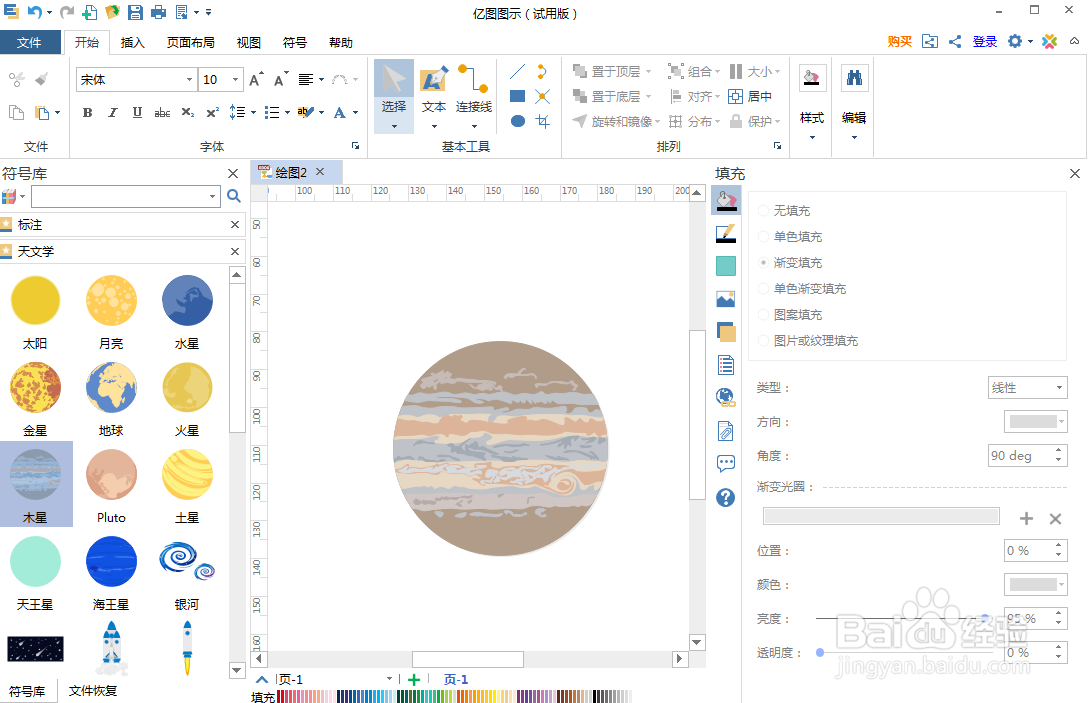Open the comment bubble panel icon
Viewport: 1089px width, 703px height.
(x=726, y=463)
